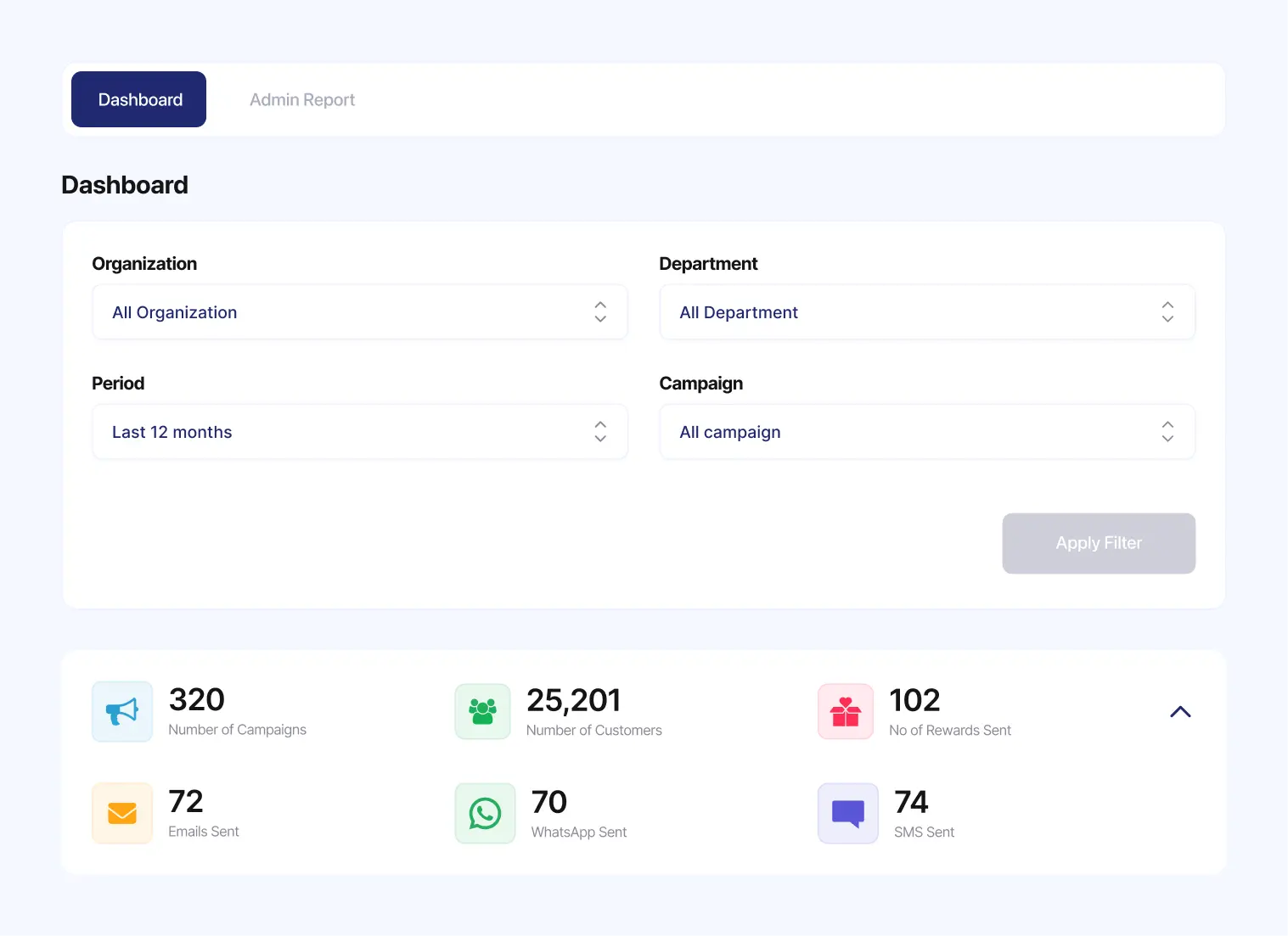Click the 25,201 customers count
The image size is (1288, 936).
[x=574, y=699]
